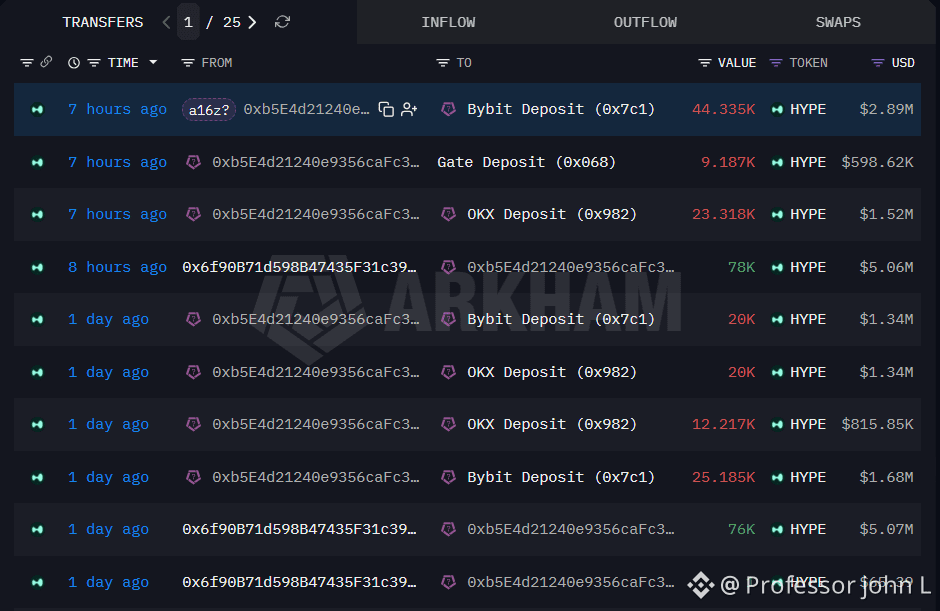The image size is (940, 611).
Task: Click Arkham entity icon before Gate row sender
Action: coord(193,162)
